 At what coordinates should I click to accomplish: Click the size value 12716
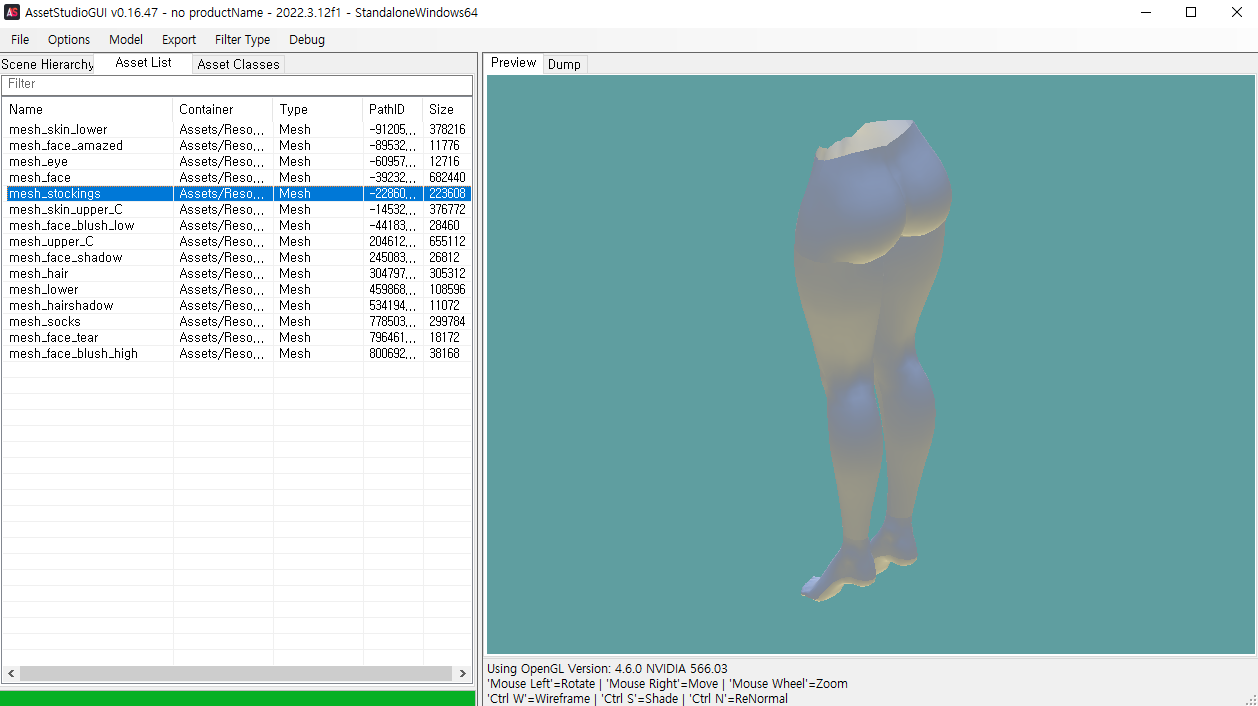pos(444,162)
